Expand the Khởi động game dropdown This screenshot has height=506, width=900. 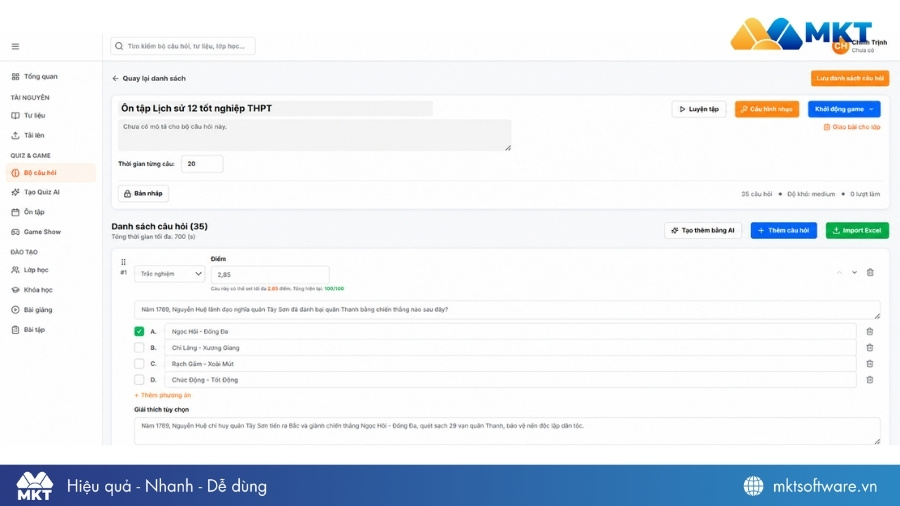click(x=844, y=109)
